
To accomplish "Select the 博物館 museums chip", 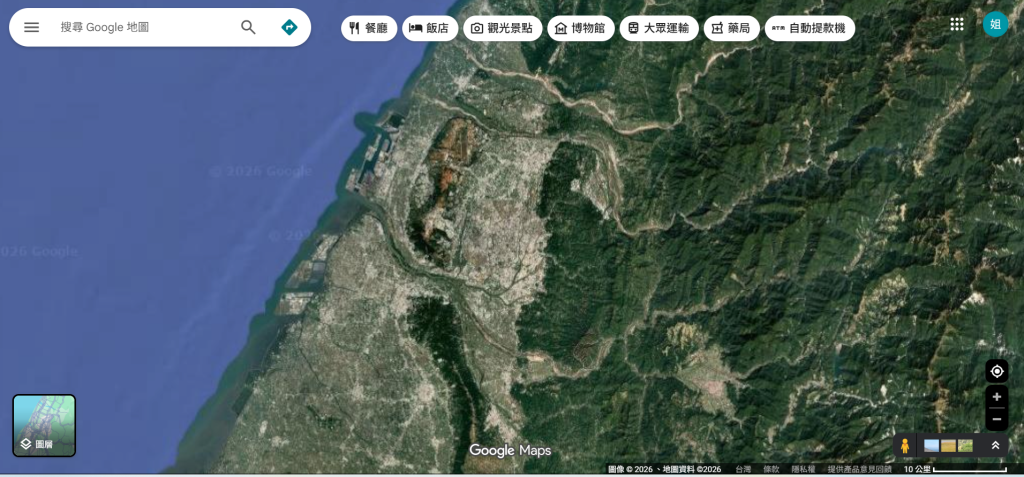I will [581, 28].
